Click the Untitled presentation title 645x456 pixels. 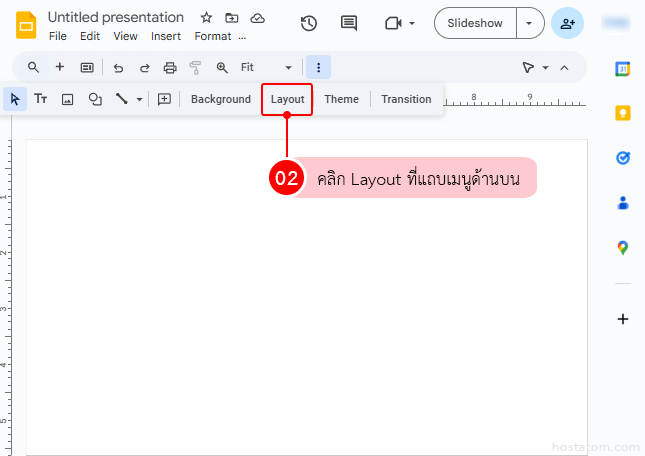[116, 18]
